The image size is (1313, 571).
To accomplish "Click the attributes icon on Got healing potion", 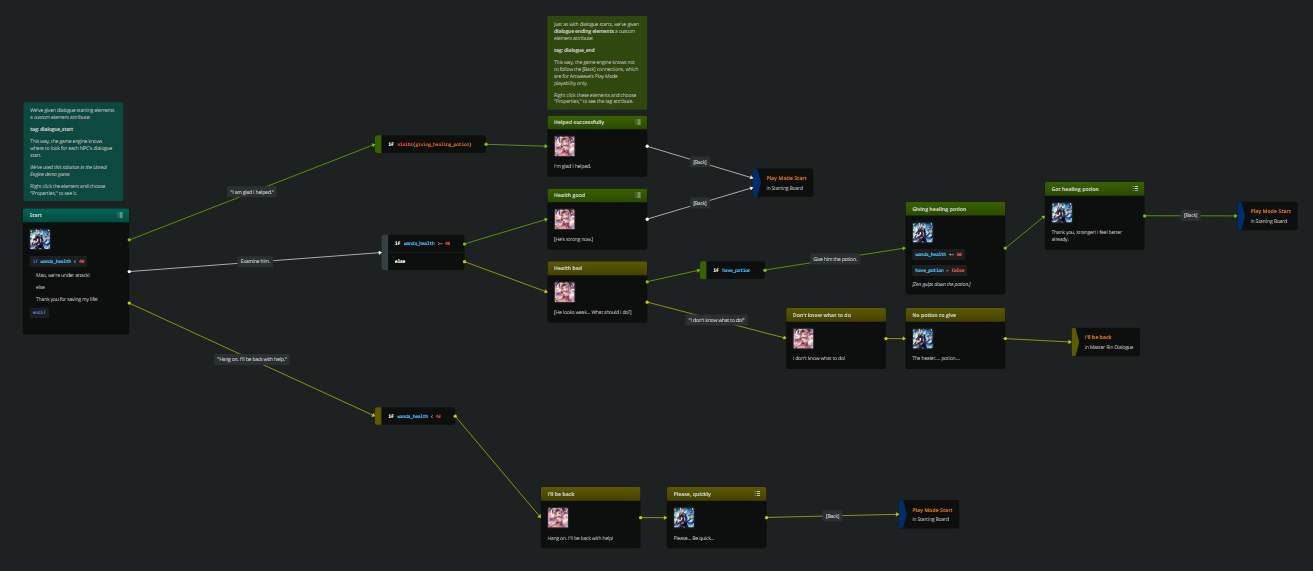I will coord(1136,188).
